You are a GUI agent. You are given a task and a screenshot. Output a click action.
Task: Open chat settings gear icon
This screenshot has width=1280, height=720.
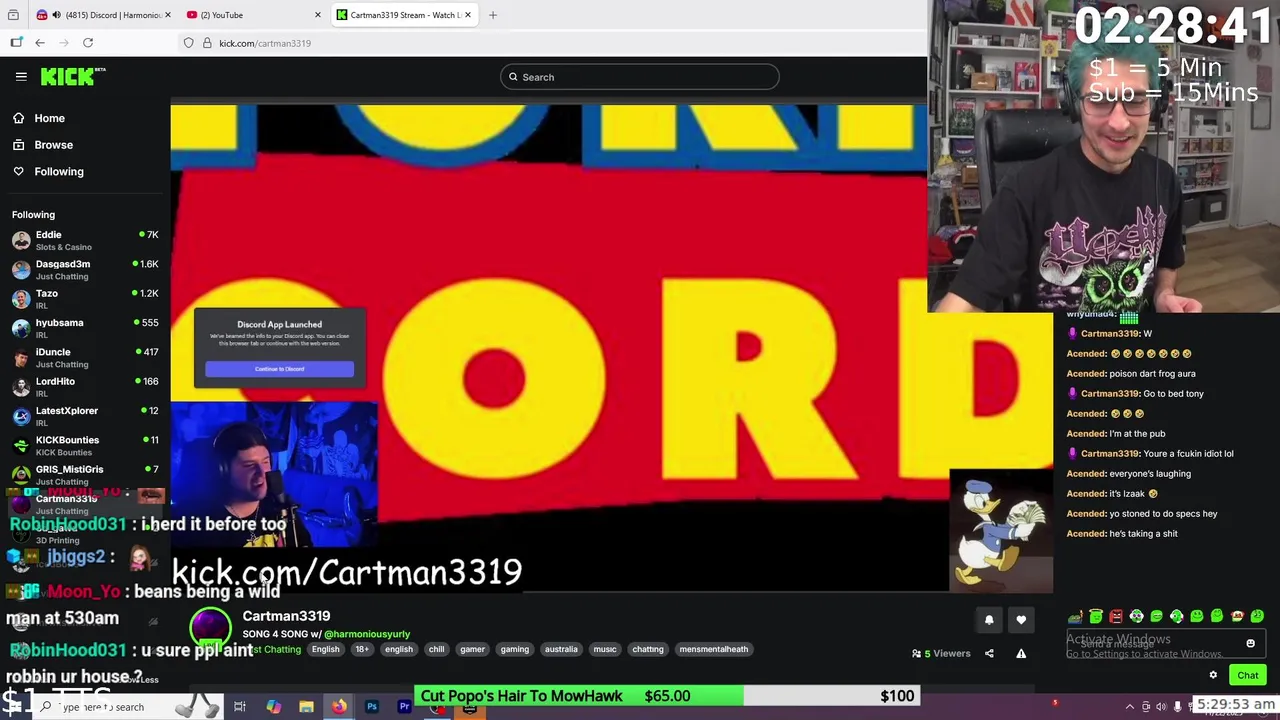(1213, 675)
